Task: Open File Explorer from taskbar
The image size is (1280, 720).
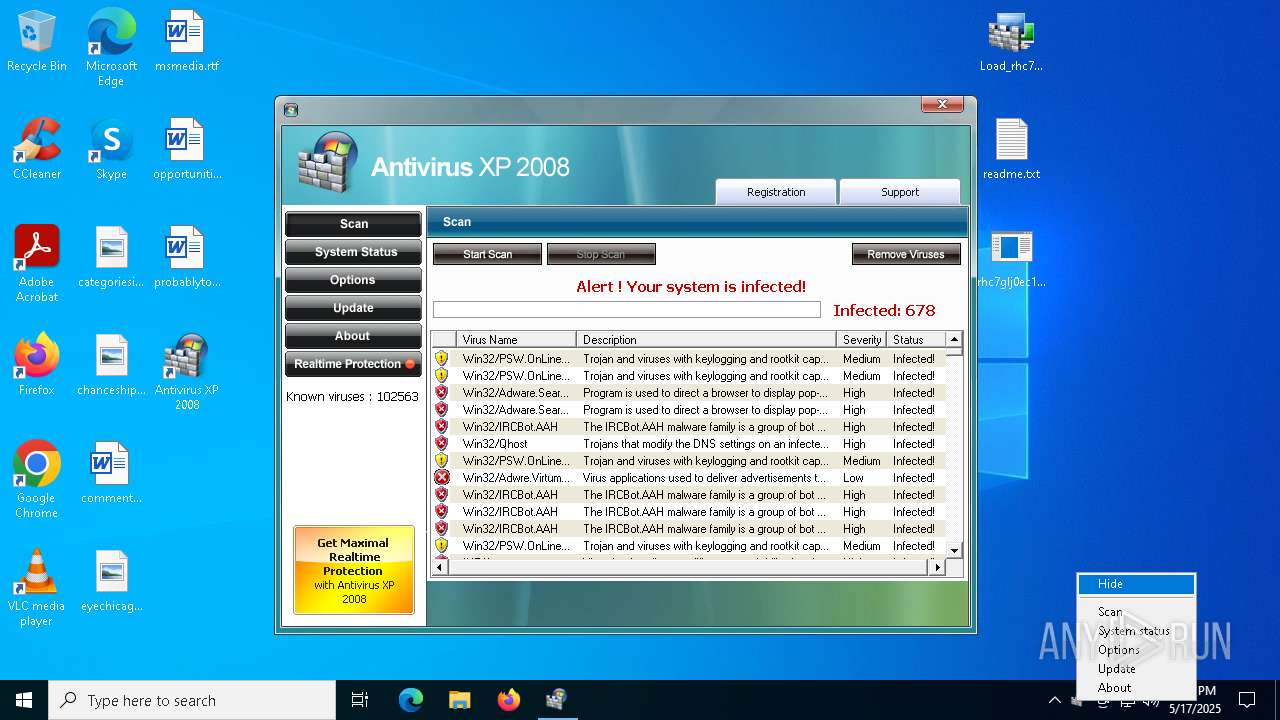Action: (459, 700)
